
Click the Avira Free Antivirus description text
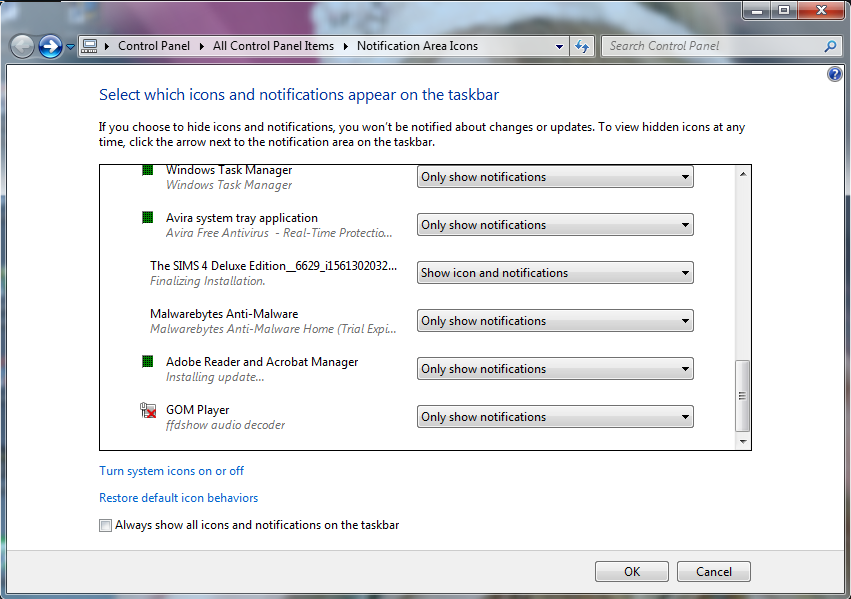pyautogui.click(x=279, y=233)
